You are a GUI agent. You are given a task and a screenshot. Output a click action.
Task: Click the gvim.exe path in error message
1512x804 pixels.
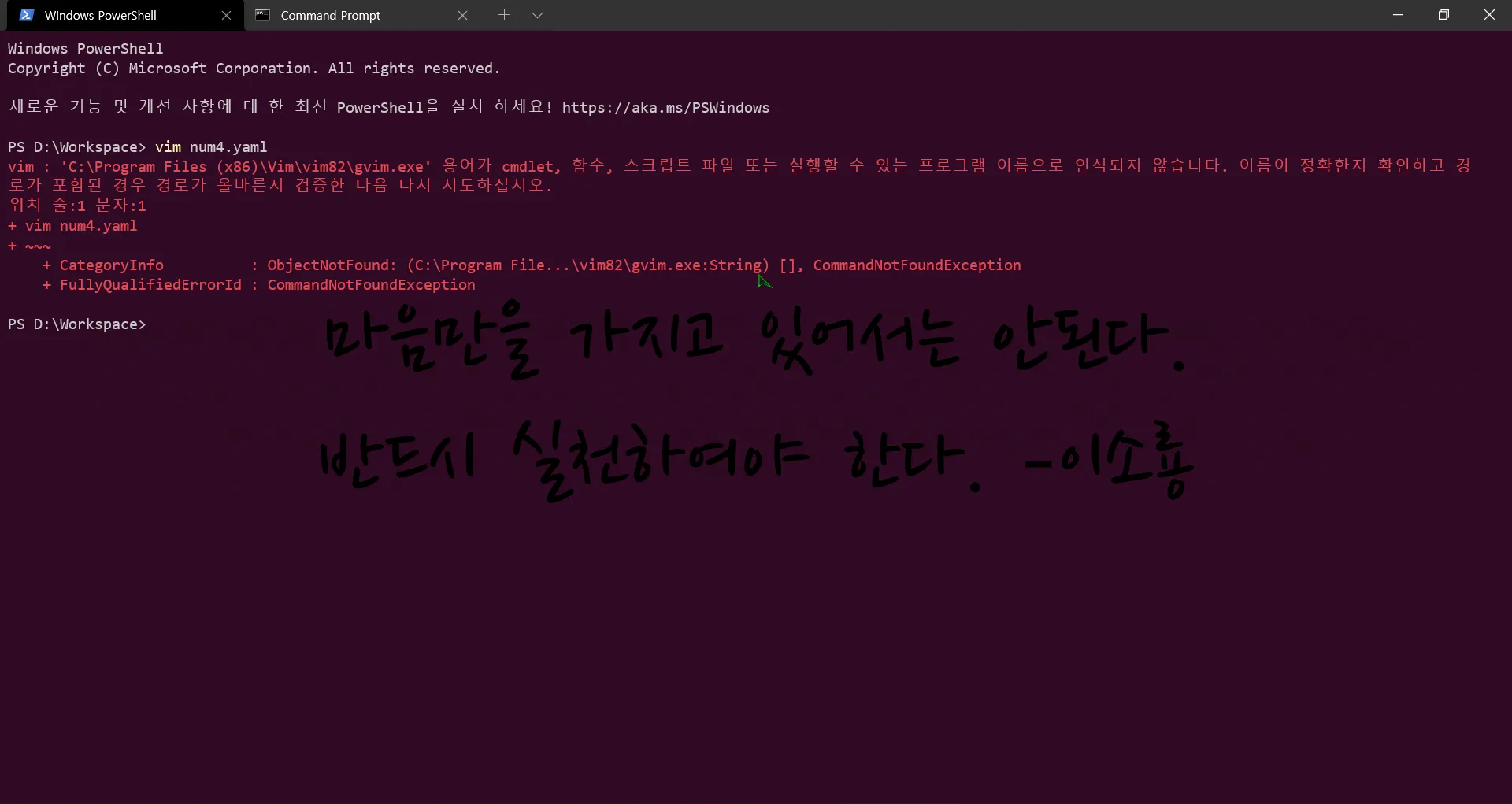tap(246, 167)
